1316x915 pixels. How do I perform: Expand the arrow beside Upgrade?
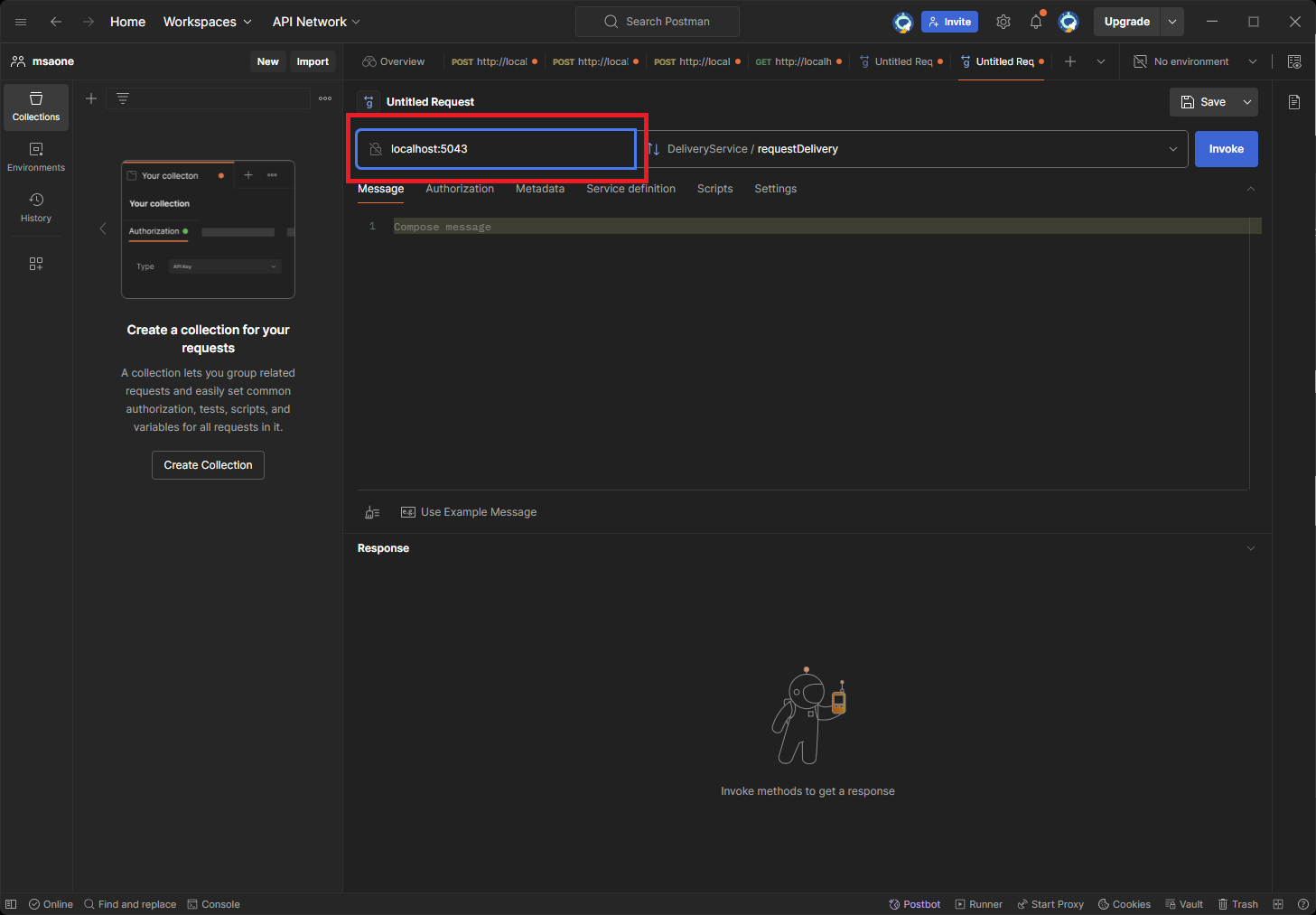tap(1171, 22)
